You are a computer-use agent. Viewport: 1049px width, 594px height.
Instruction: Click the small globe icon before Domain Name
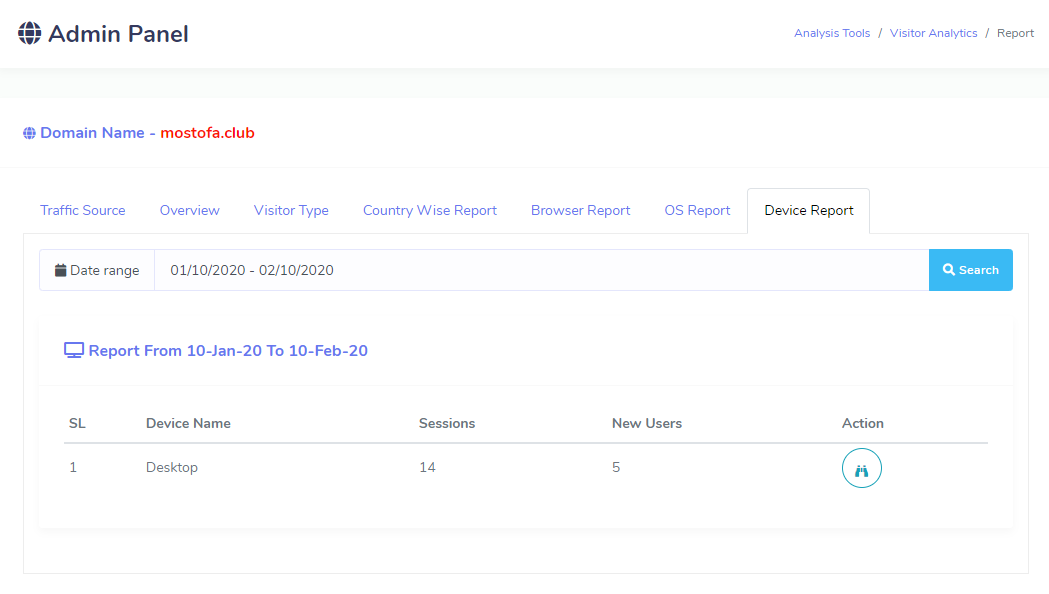(x=29, y=133)
